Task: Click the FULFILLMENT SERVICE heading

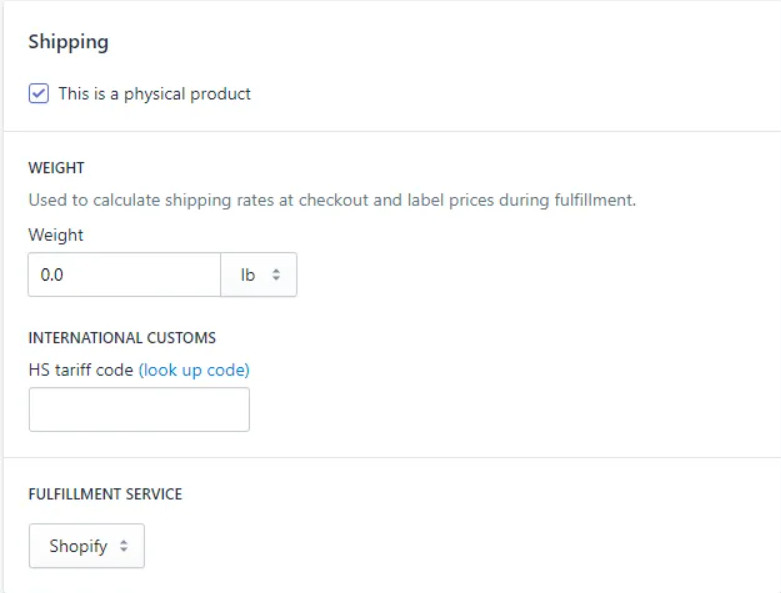Action: coord(105,494)
